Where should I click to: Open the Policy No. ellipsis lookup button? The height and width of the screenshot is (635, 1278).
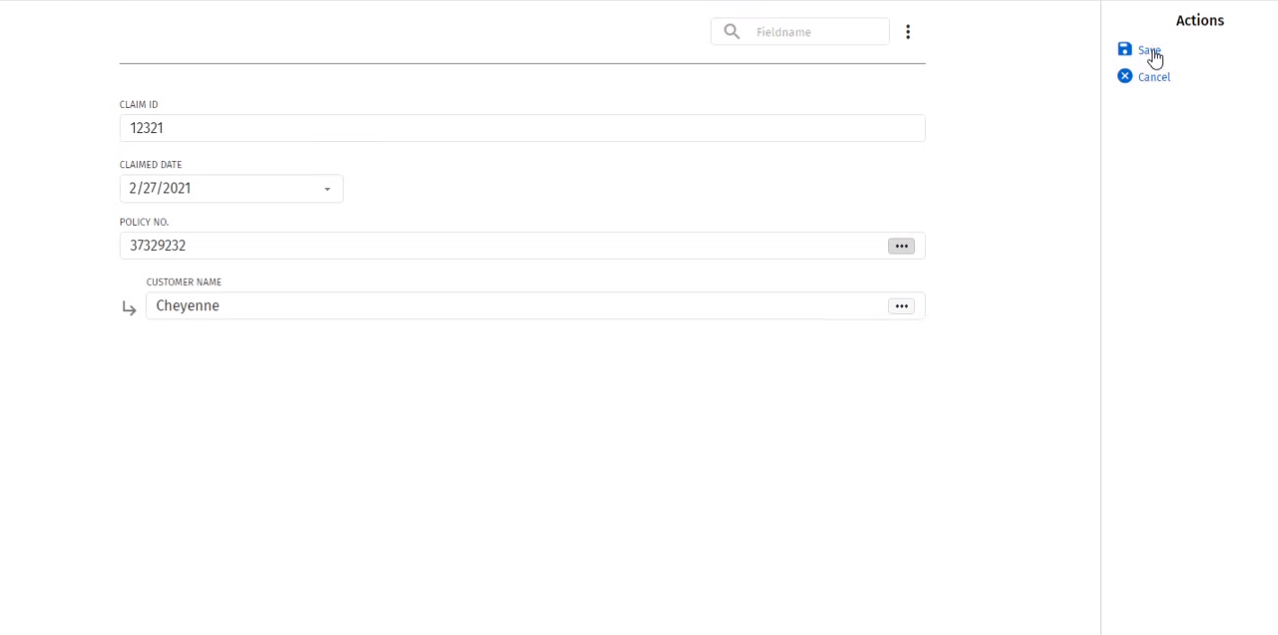(x=901, y=246)
